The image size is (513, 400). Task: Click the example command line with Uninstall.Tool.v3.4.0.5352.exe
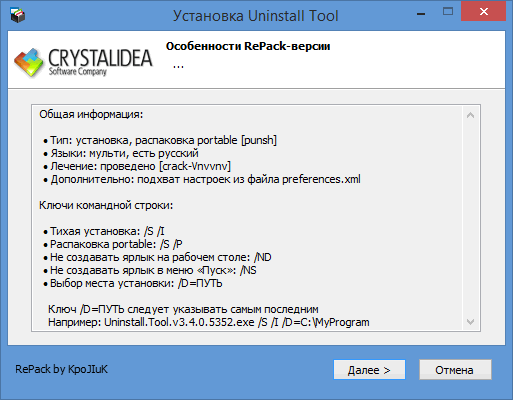point(209,322)
